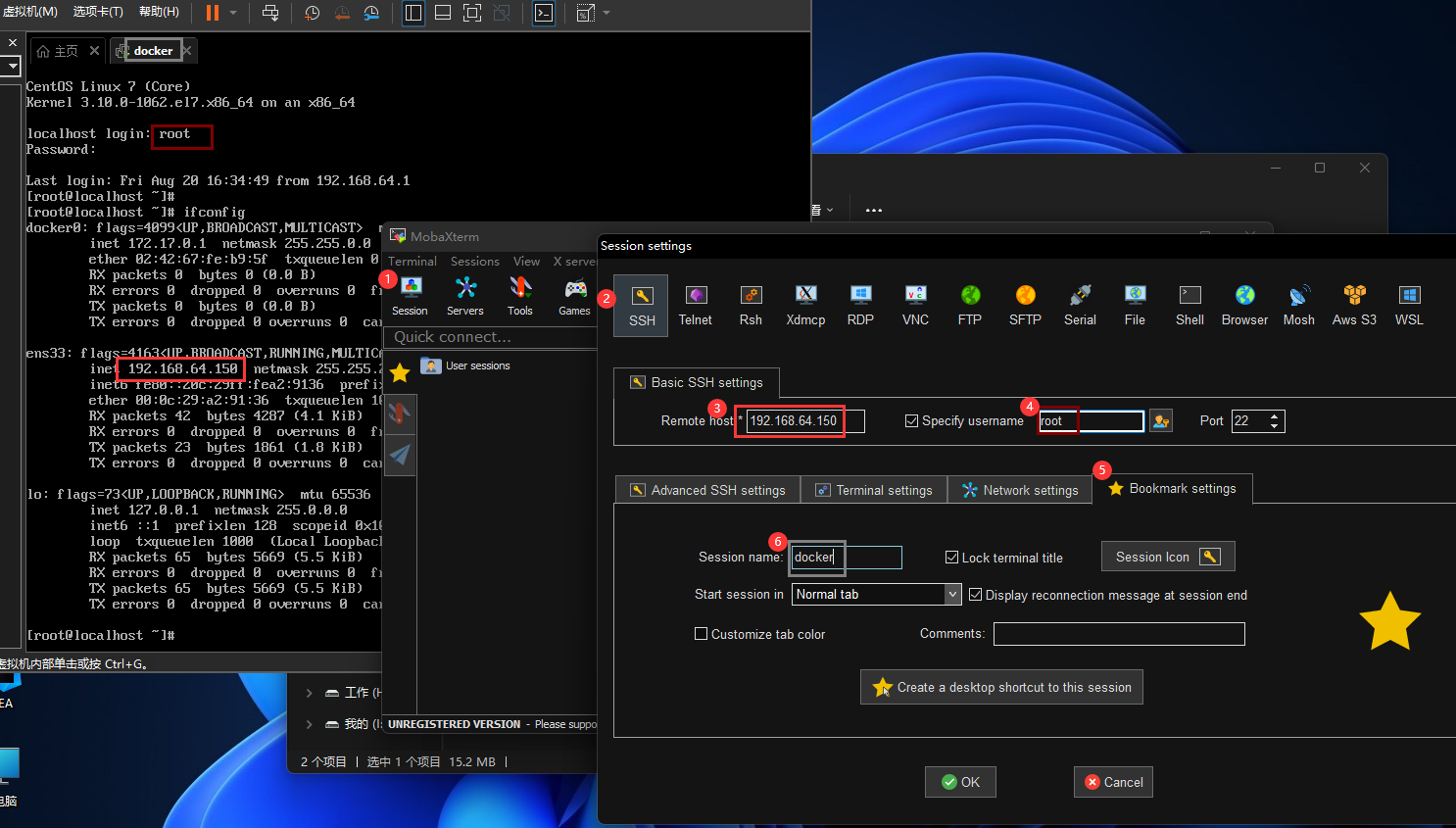Click the paper plane sidebar icon in MobaXterm
This screenshot has height=828, width=1456.
(400, 455)
